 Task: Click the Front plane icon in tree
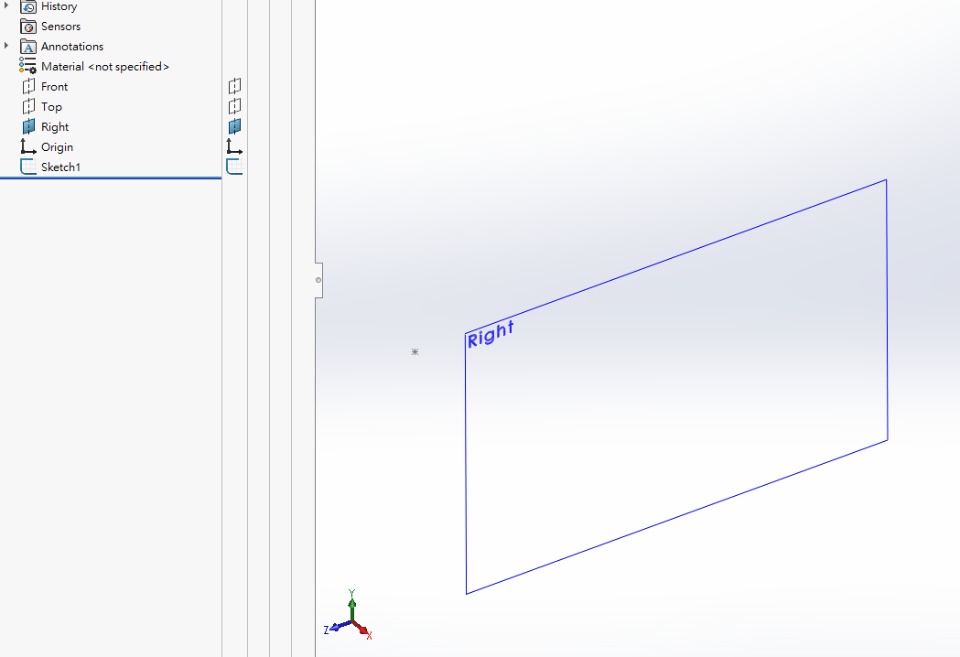pyautogui.click(x=28, y=86)
